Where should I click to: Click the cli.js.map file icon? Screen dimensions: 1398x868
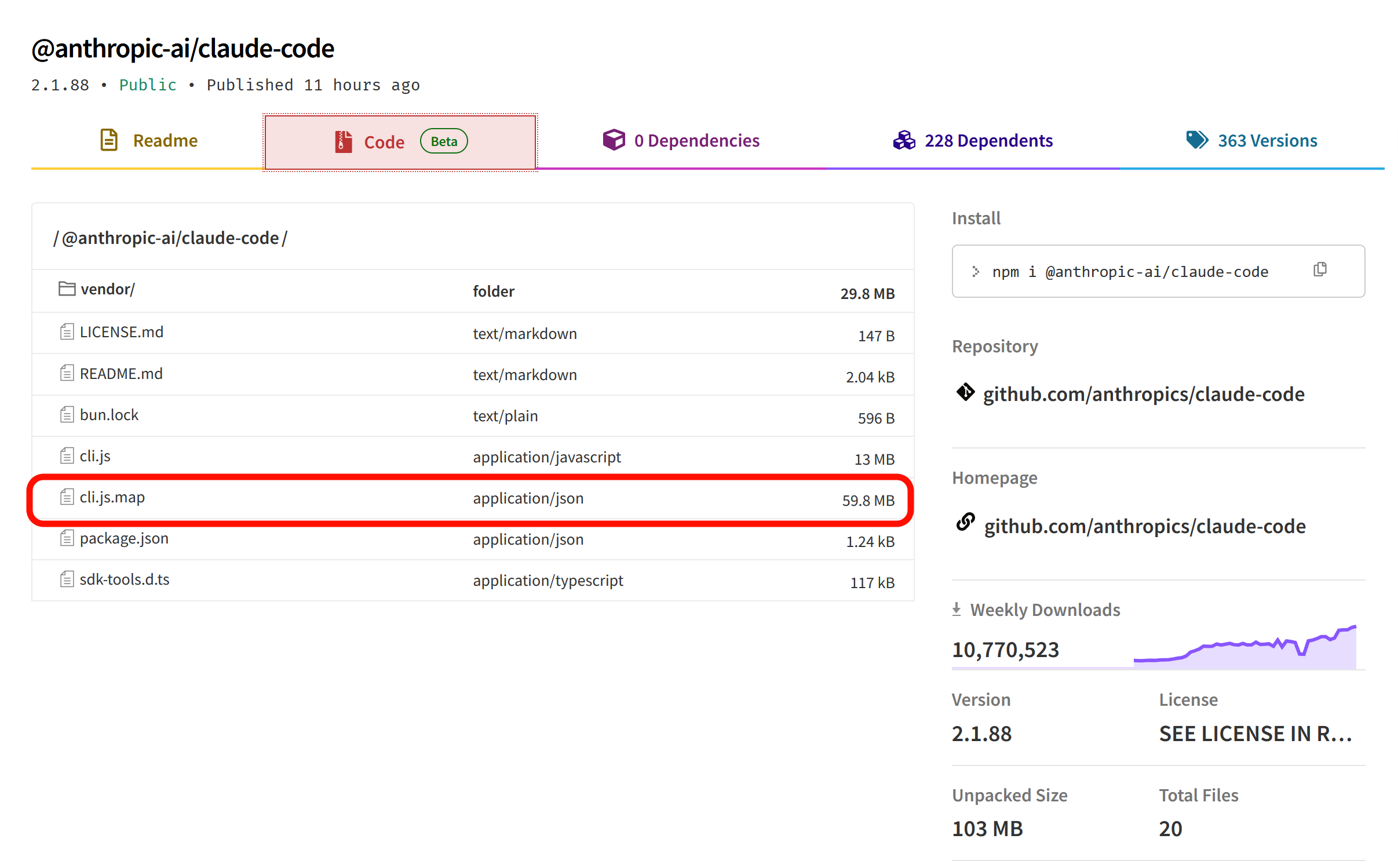pyautogui.click(x=67, y=497)
